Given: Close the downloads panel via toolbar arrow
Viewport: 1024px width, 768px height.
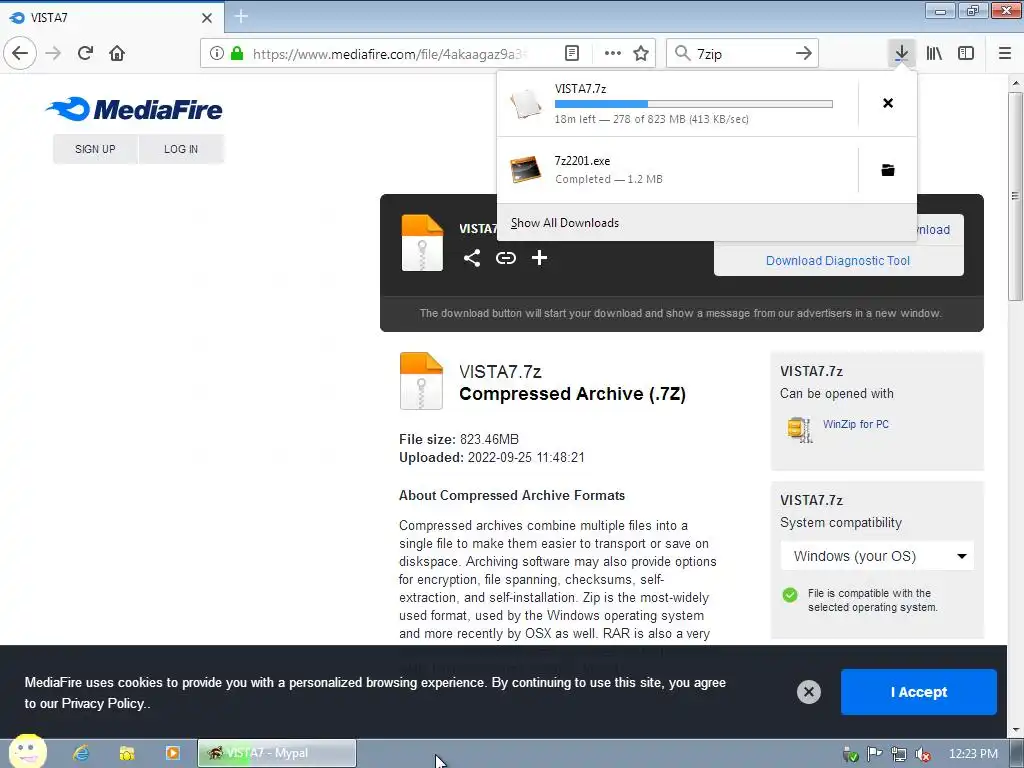Looking at the screenshot, I should point(901,53).
